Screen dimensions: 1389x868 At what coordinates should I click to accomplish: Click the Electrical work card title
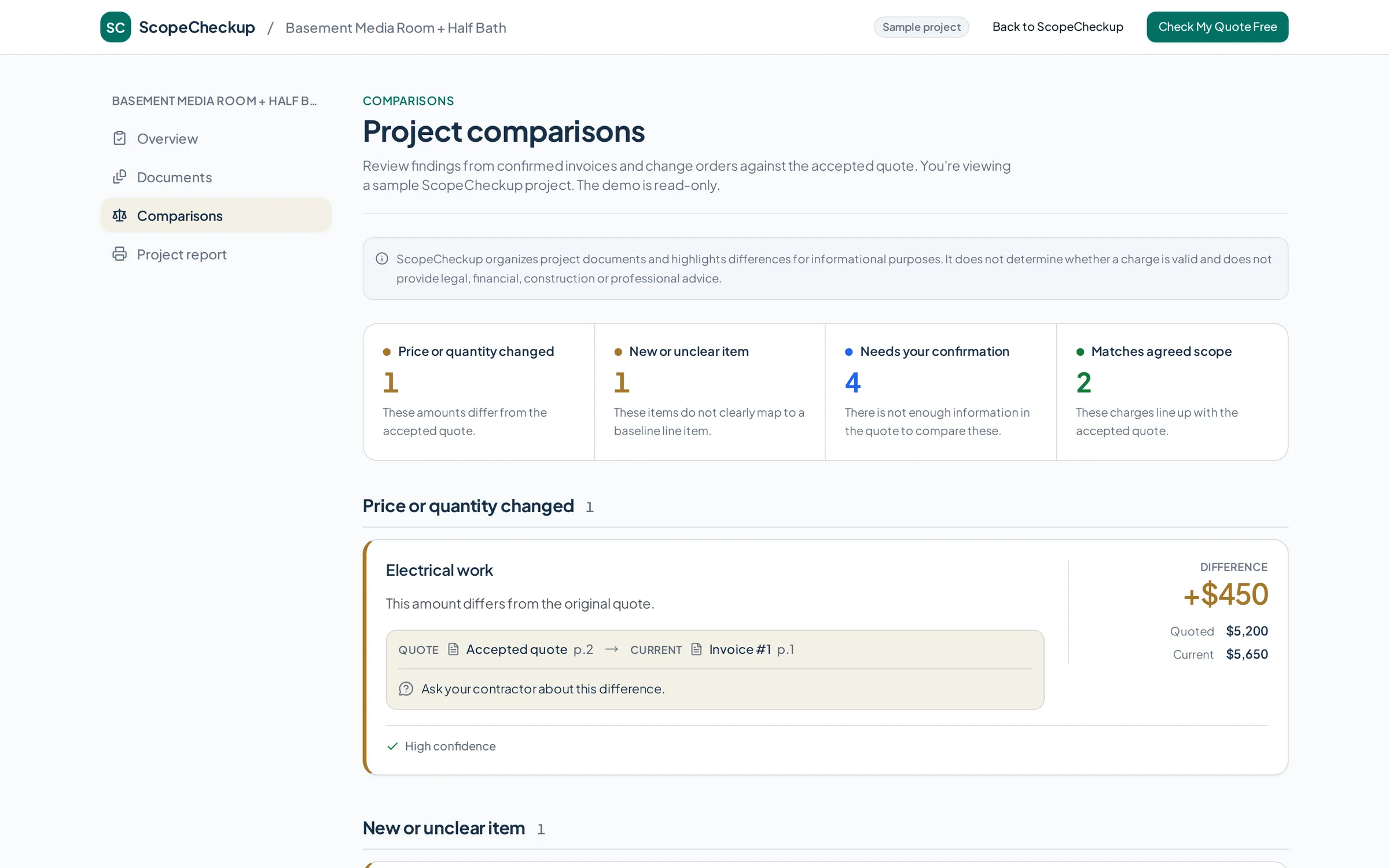439,570
